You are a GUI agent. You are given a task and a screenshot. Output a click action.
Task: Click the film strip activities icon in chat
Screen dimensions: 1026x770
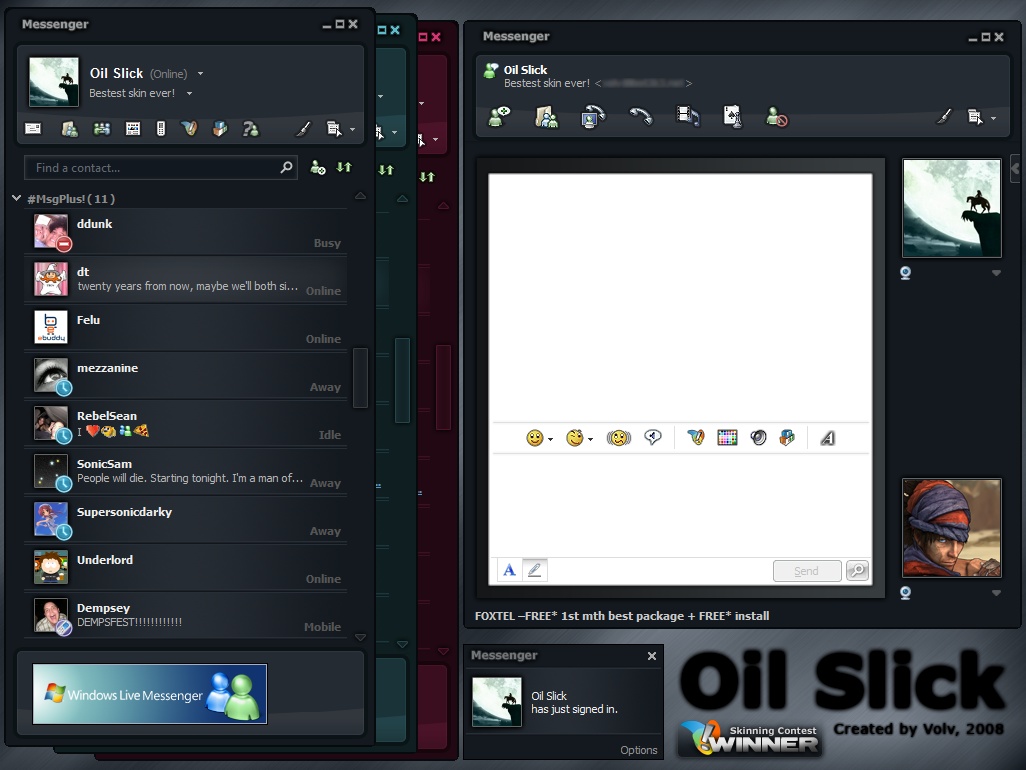pos(688,116)
